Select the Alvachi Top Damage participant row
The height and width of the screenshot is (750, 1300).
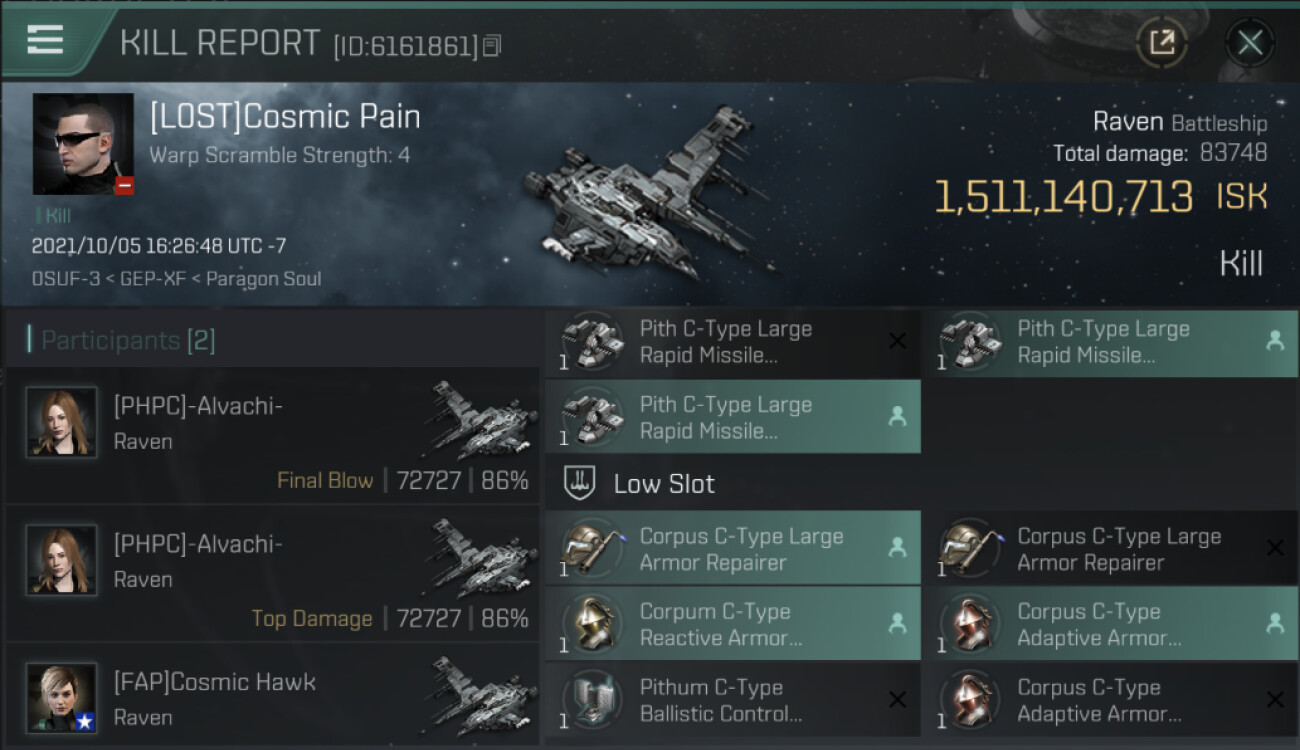click(272, 573)
